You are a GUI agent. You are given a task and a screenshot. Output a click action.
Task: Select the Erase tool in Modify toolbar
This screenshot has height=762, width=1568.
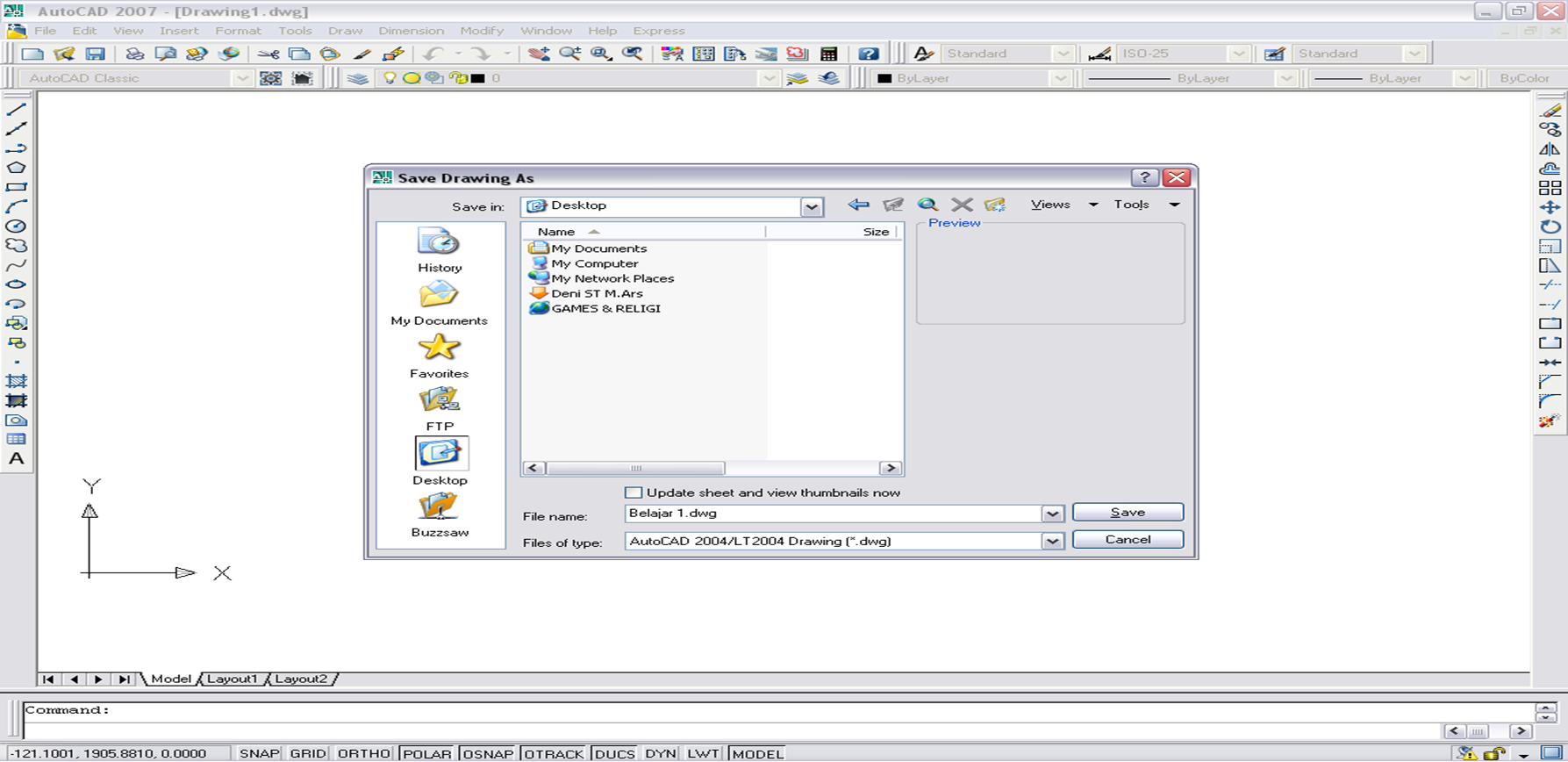pos(1550,110)
